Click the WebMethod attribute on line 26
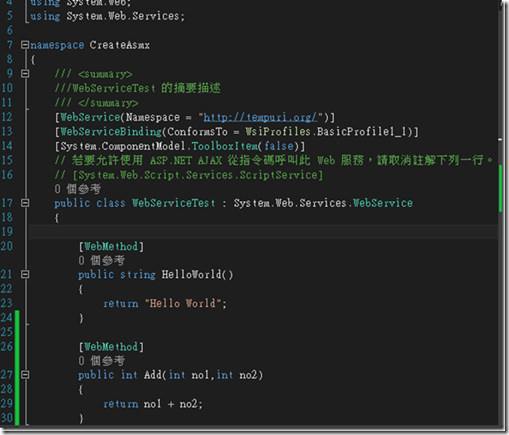 pos(111,347)
